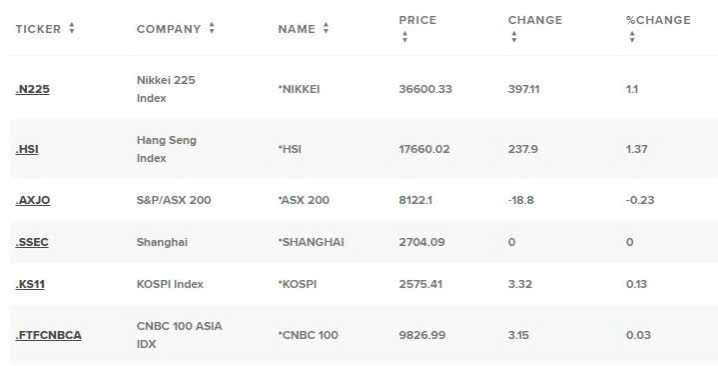Screen dimensions: 718x366
Task: Sort table by the CHANGE sort arrows
Action: [x=514, y=37]
